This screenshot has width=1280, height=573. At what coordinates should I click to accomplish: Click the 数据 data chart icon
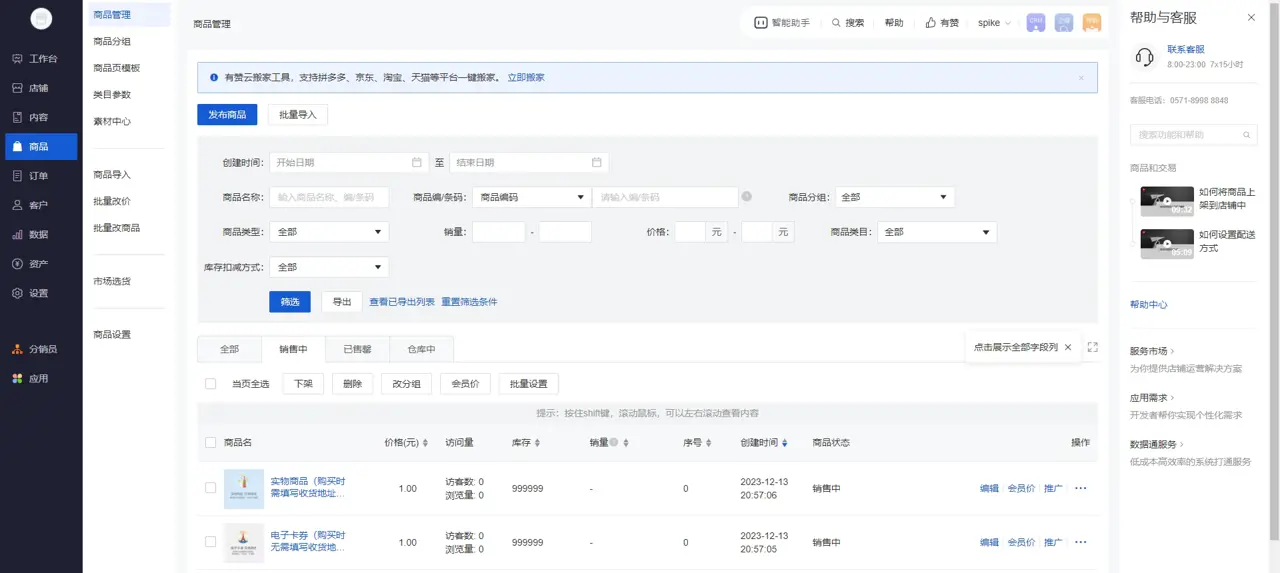pyautogui.click(x=18, y=235)
